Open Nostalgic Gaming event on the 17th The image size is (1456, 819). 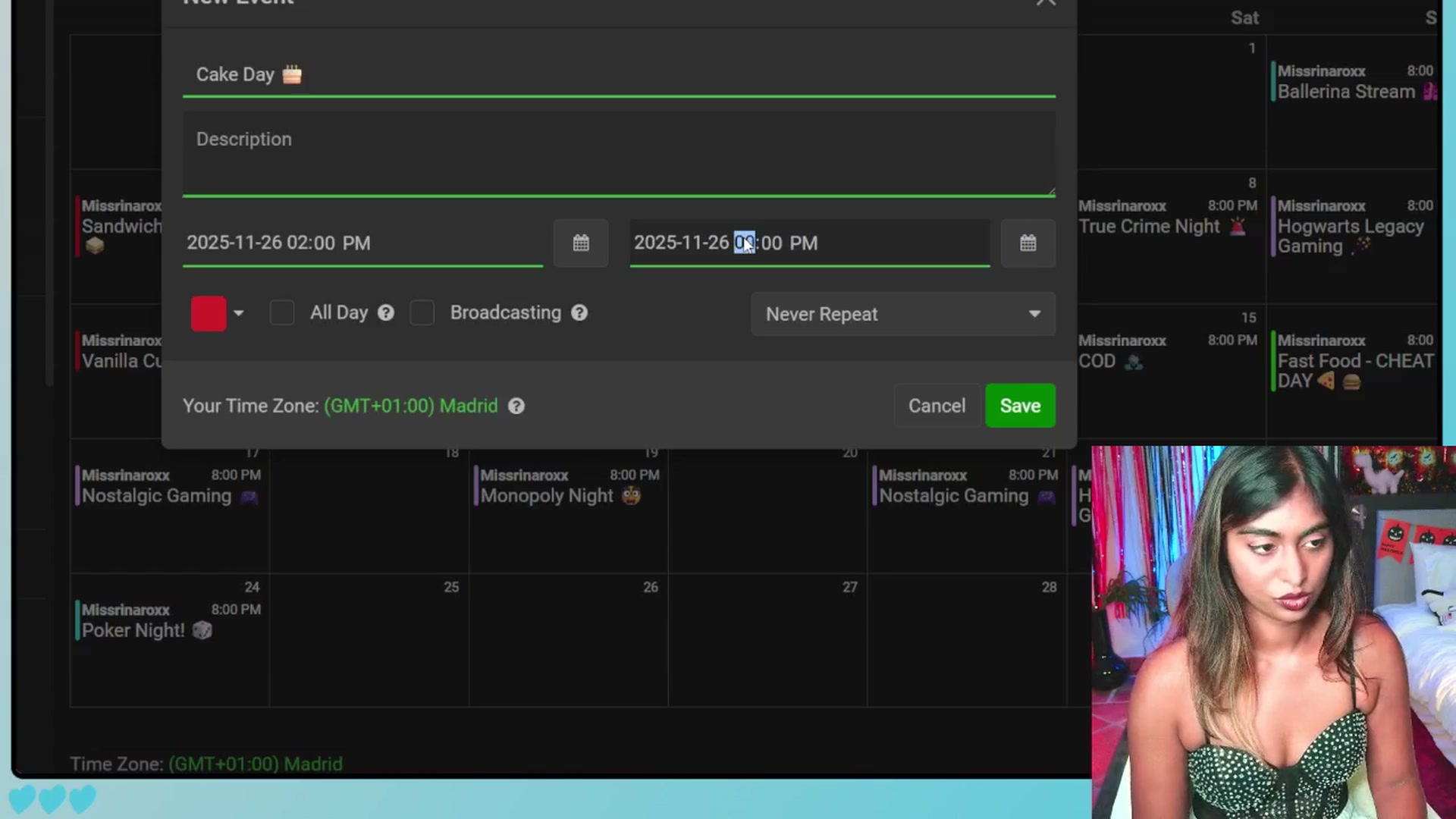(169, 486)
